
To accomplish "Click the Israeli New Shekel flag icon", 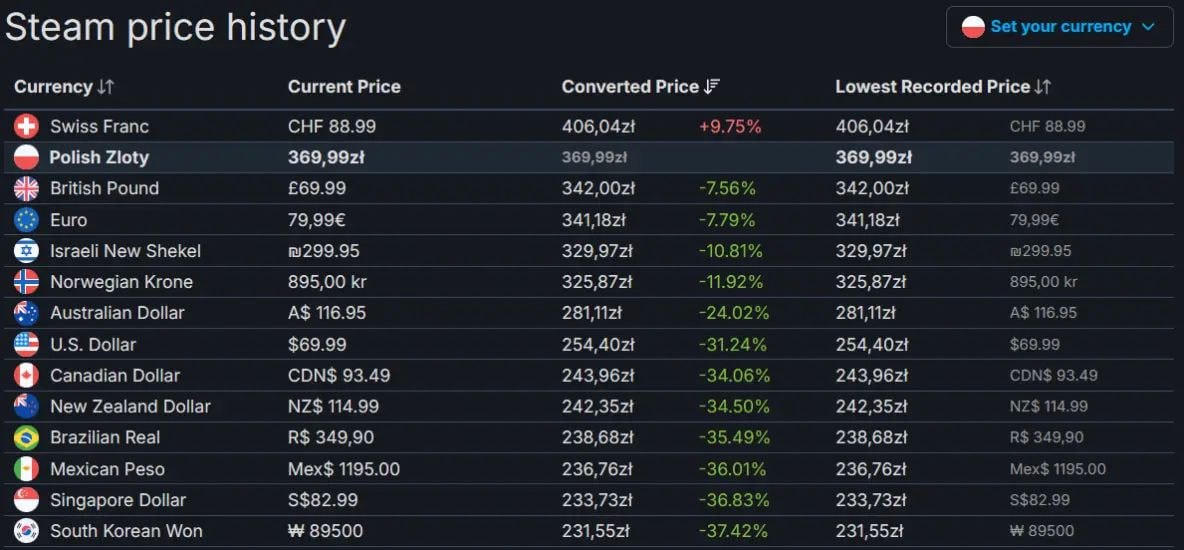I will (x=26, y=251).
